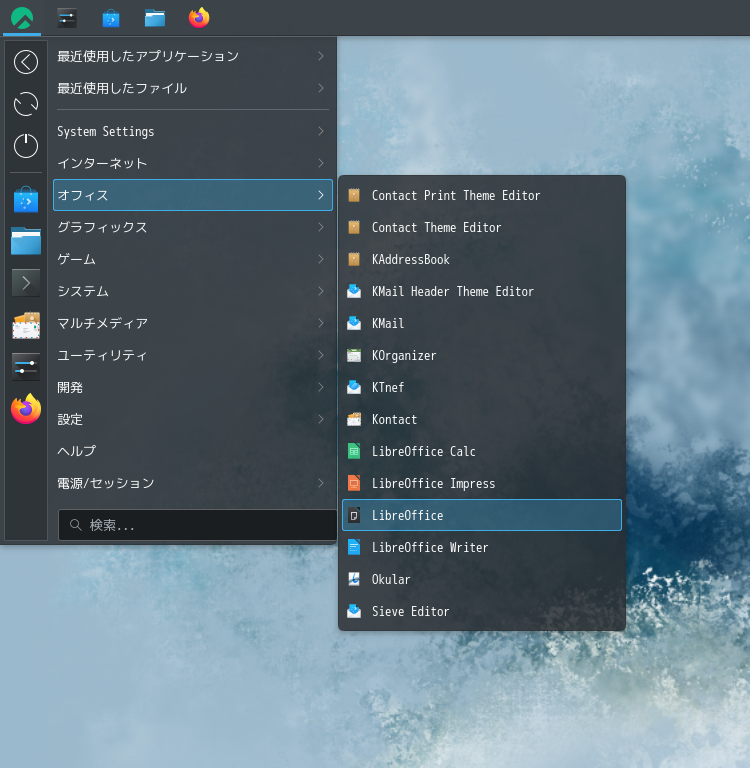Click the LibreOffice Writer document icon
750x768 pixels.
click(354, 547)
